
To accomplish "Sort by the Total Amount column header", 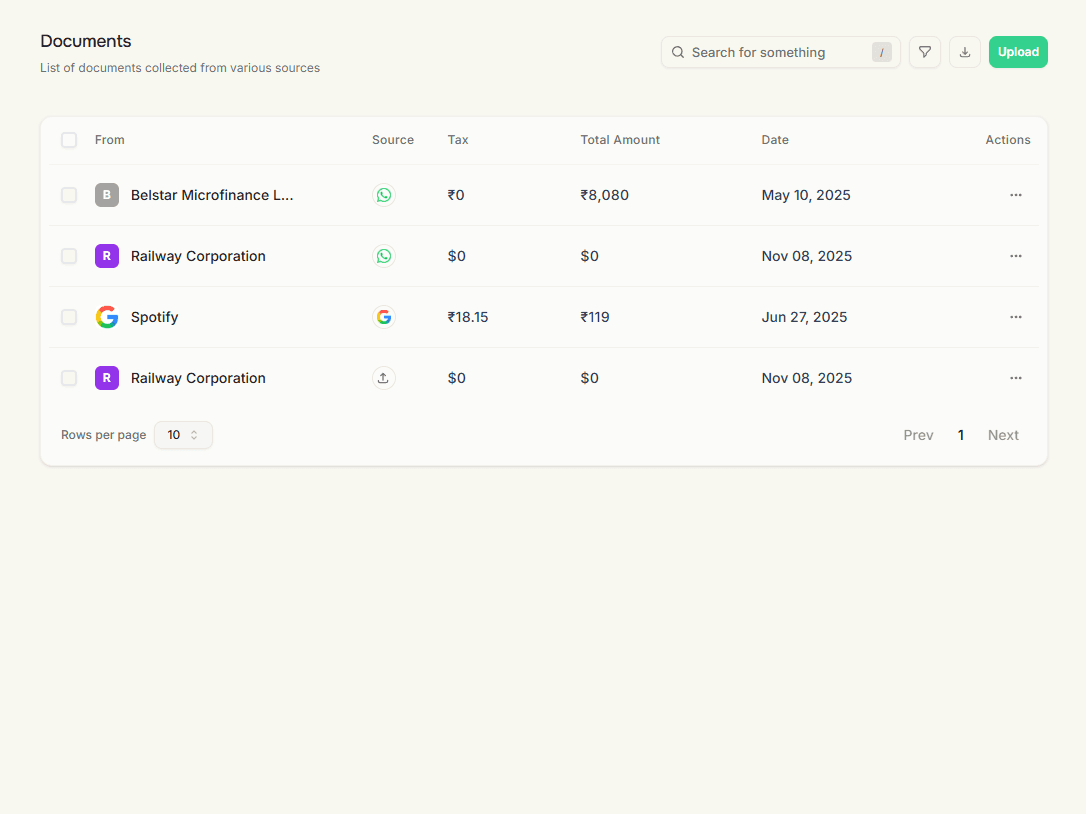I will pos(620,140).
